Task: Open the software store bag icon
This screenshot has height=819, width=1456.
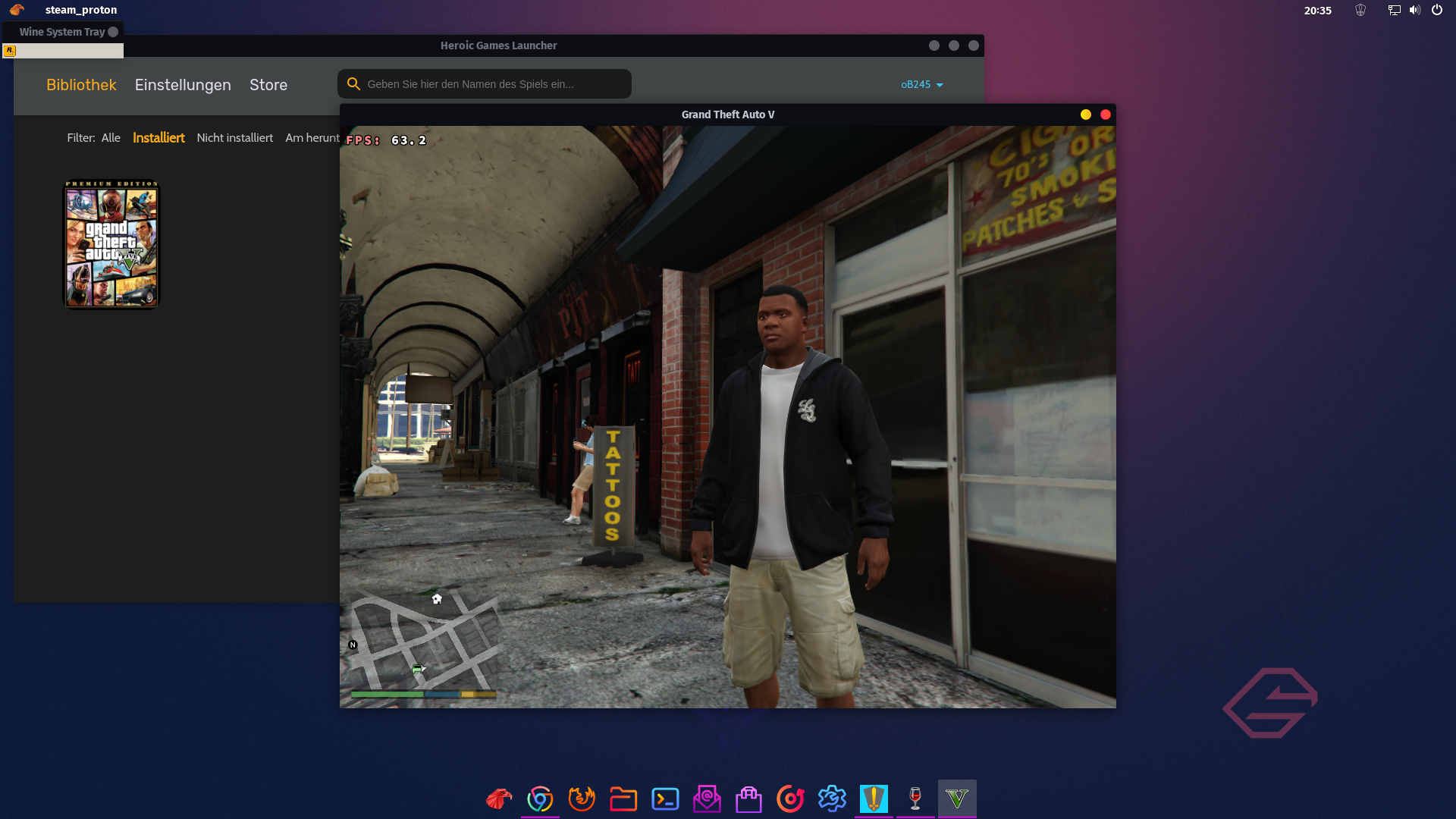Action: 748,799
